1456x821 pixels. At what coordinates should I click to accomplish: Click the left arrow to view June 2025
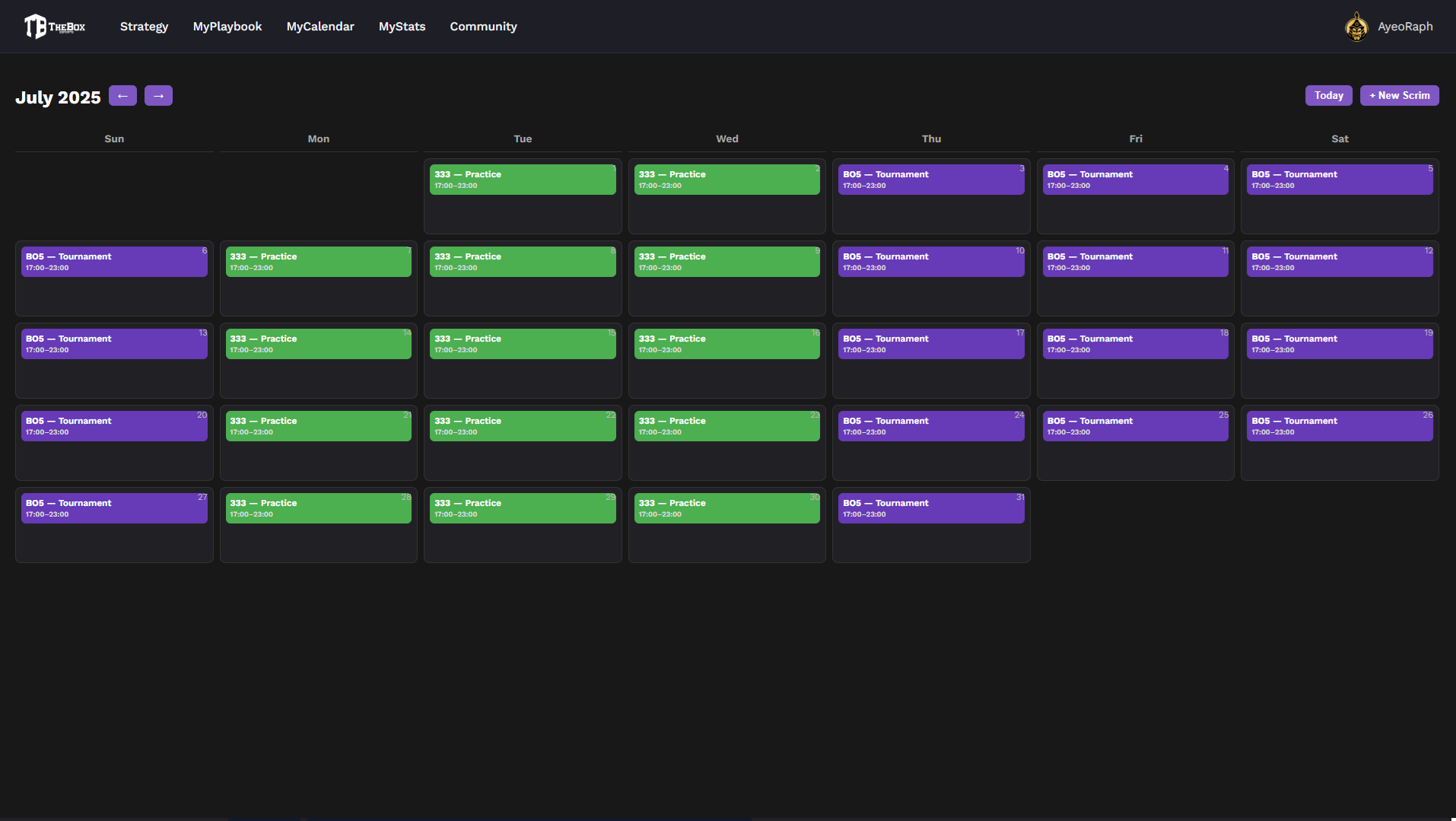pyautogui.click(x=122, y=95)
